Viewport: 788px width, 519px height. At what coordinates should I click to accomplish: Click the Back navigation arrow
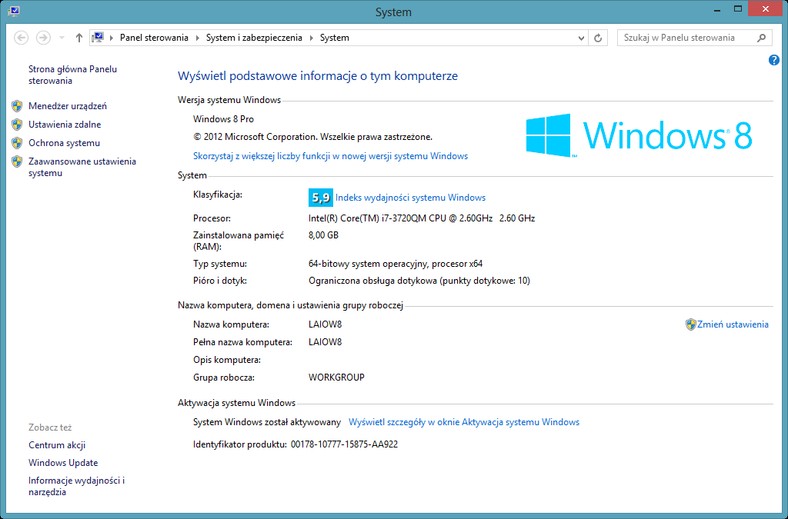tap(20, 38)
